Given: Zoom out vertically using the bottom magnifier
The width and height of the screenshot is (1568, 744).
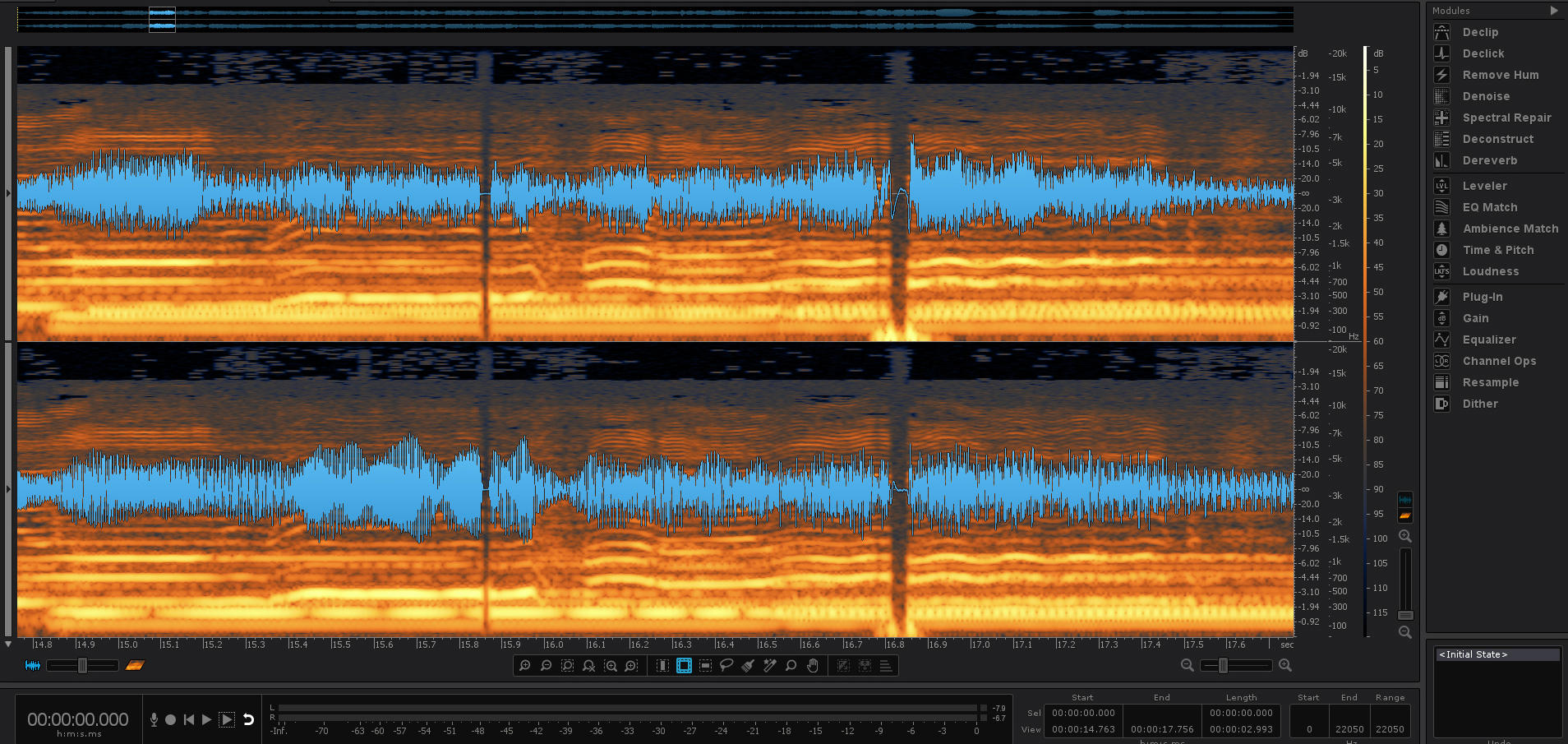Looking at the screenshot, I should [1405, 632].
